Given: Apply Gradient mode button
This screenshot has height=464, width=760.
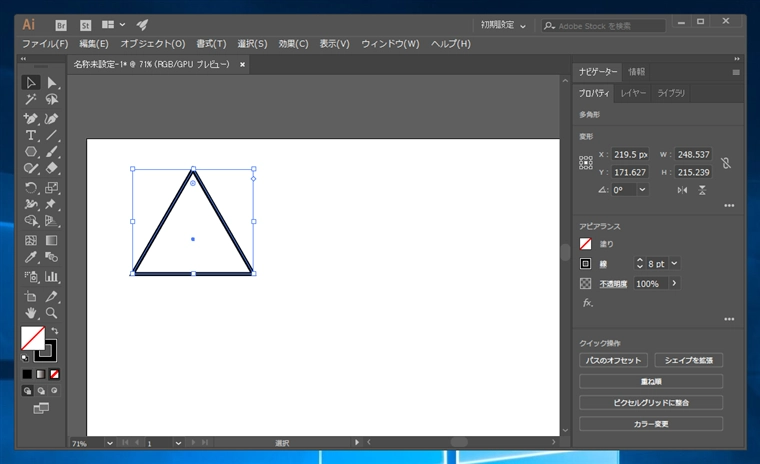Looking at the screenshot, I should [41, 374].
